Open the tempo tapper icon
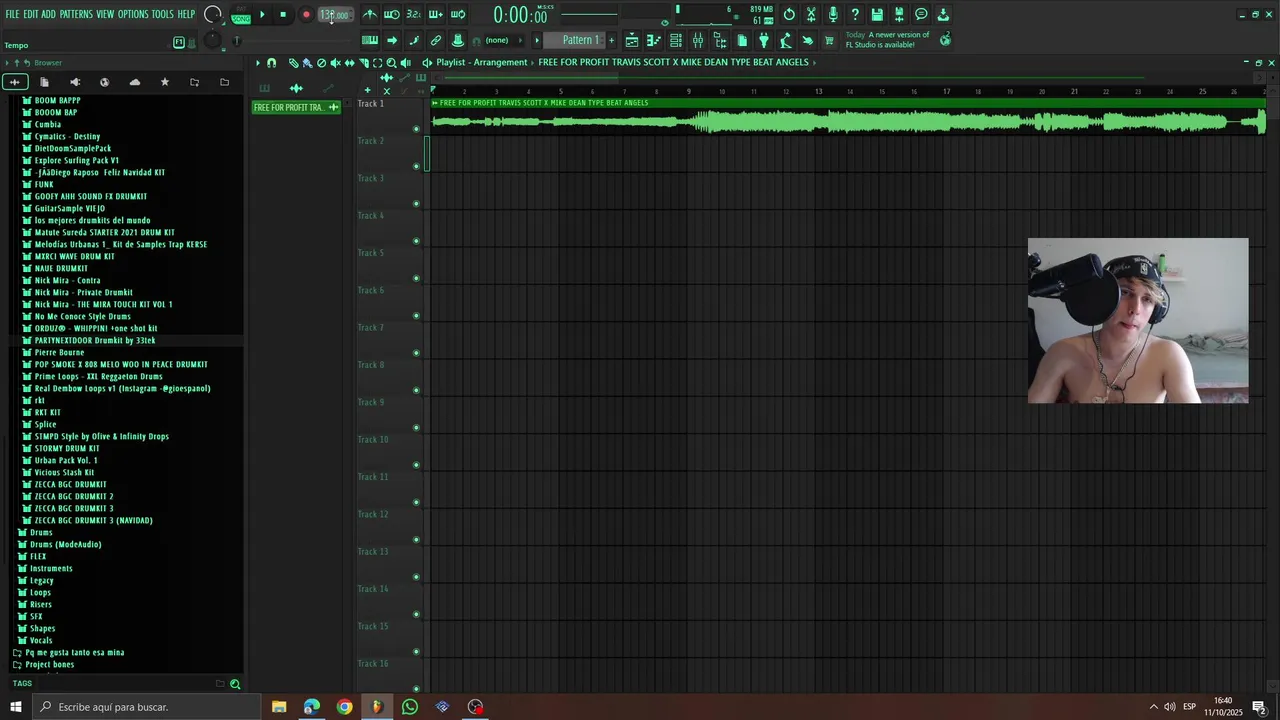 pos(786,40)
